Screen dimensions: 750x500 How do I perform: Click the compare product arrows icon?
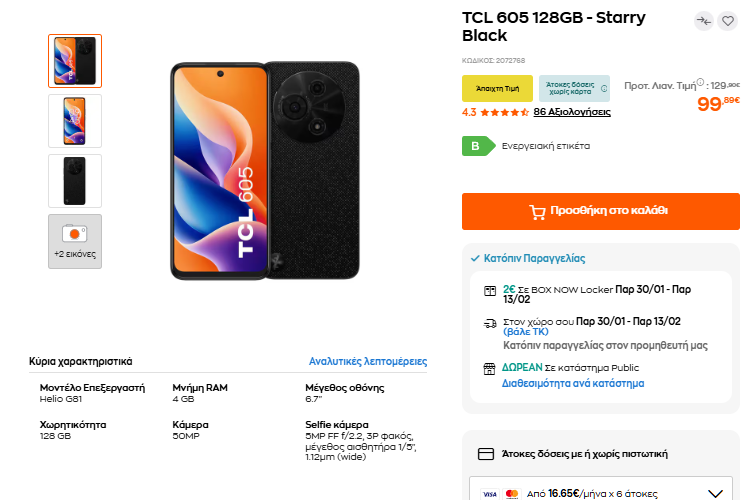[703, 20]
